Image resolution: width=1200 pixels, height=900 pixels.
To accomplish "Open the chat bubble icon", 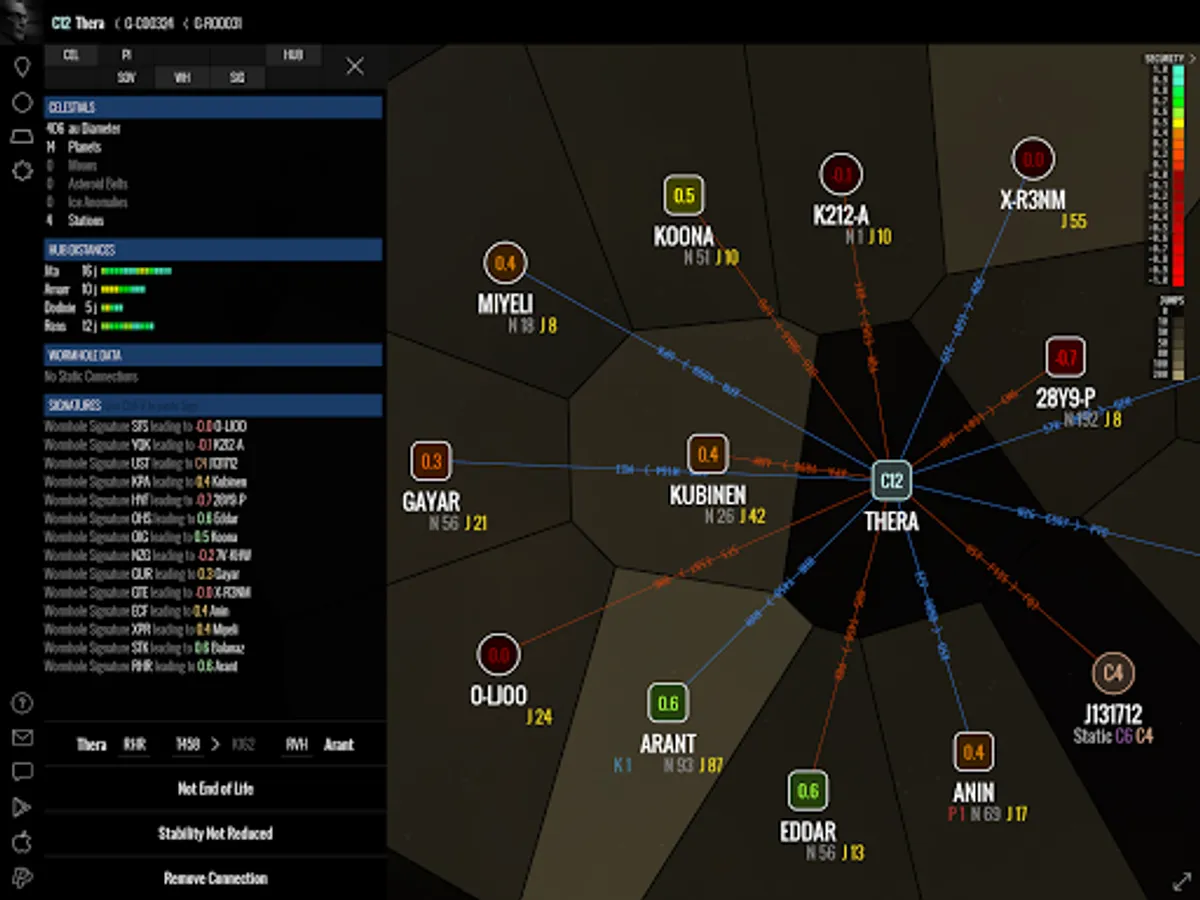I will tap(22, 772).
